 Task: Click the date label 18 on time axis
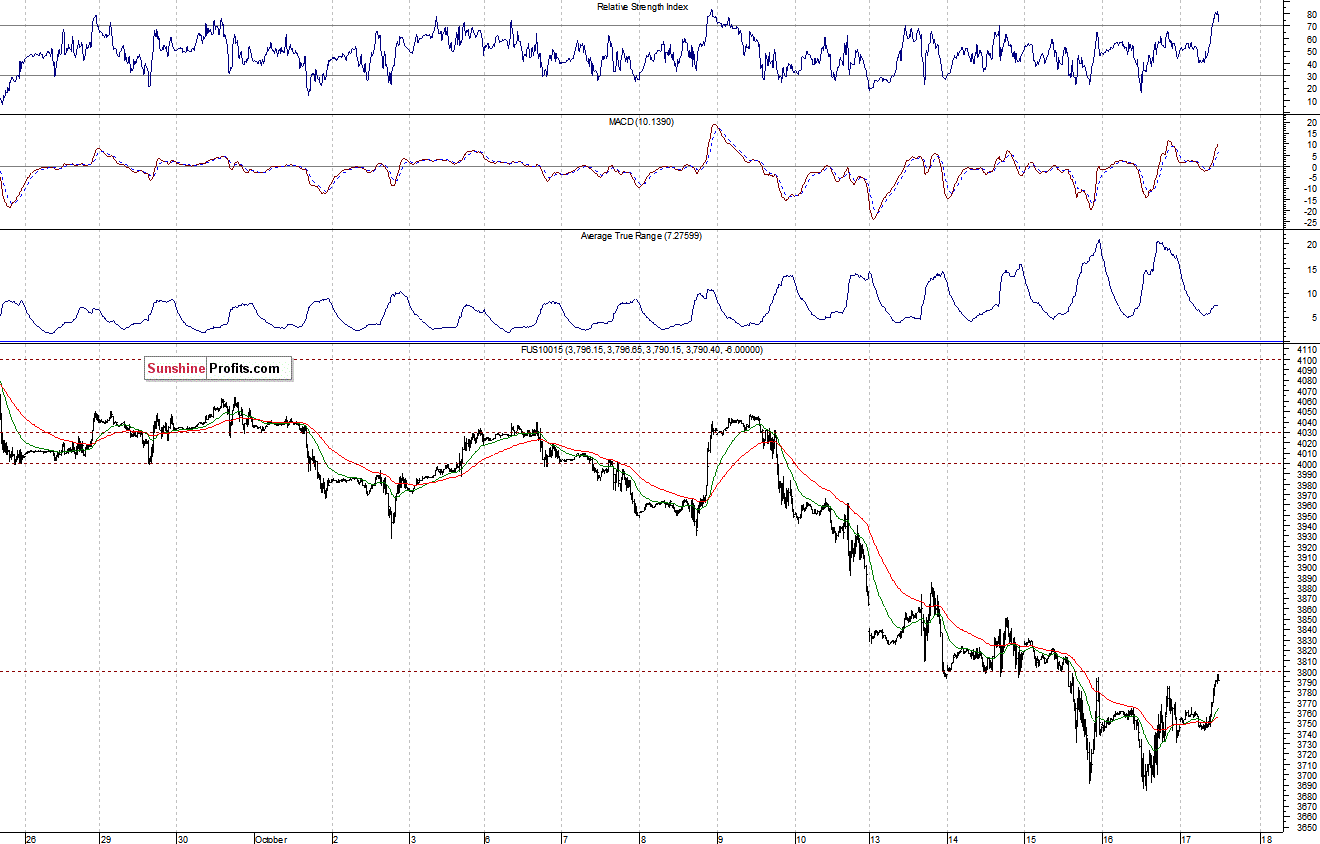point(1266,839)
